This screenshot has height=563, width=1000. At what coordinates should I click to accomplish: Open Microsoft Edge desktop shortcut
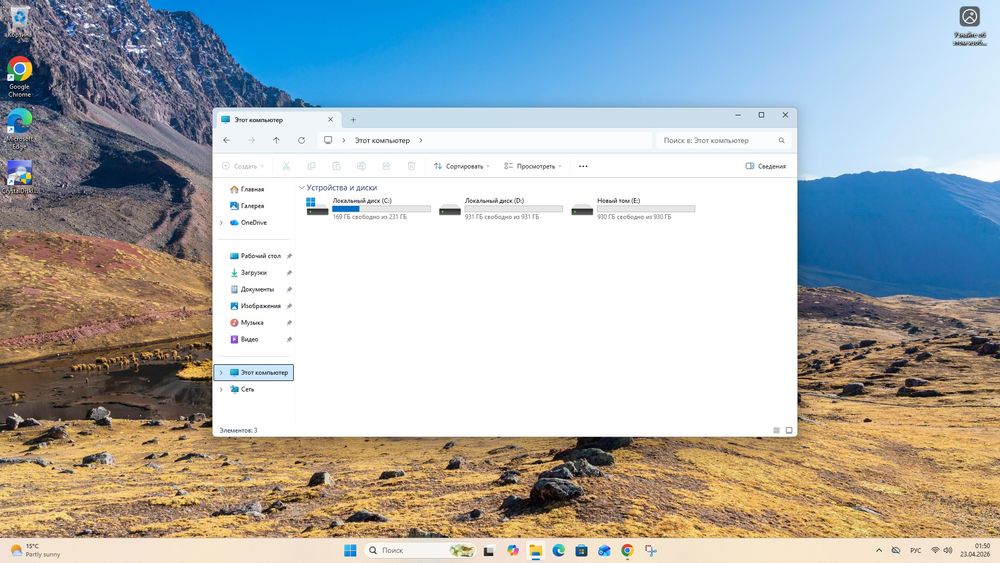tap(19, 129)
